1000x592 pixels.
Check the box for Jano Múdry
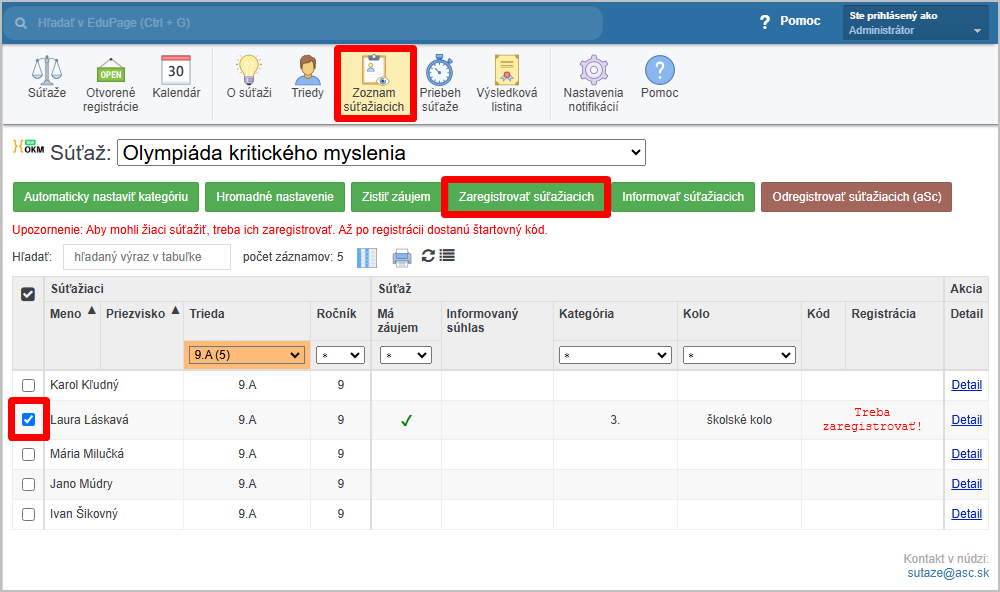[x=28, y=484]
